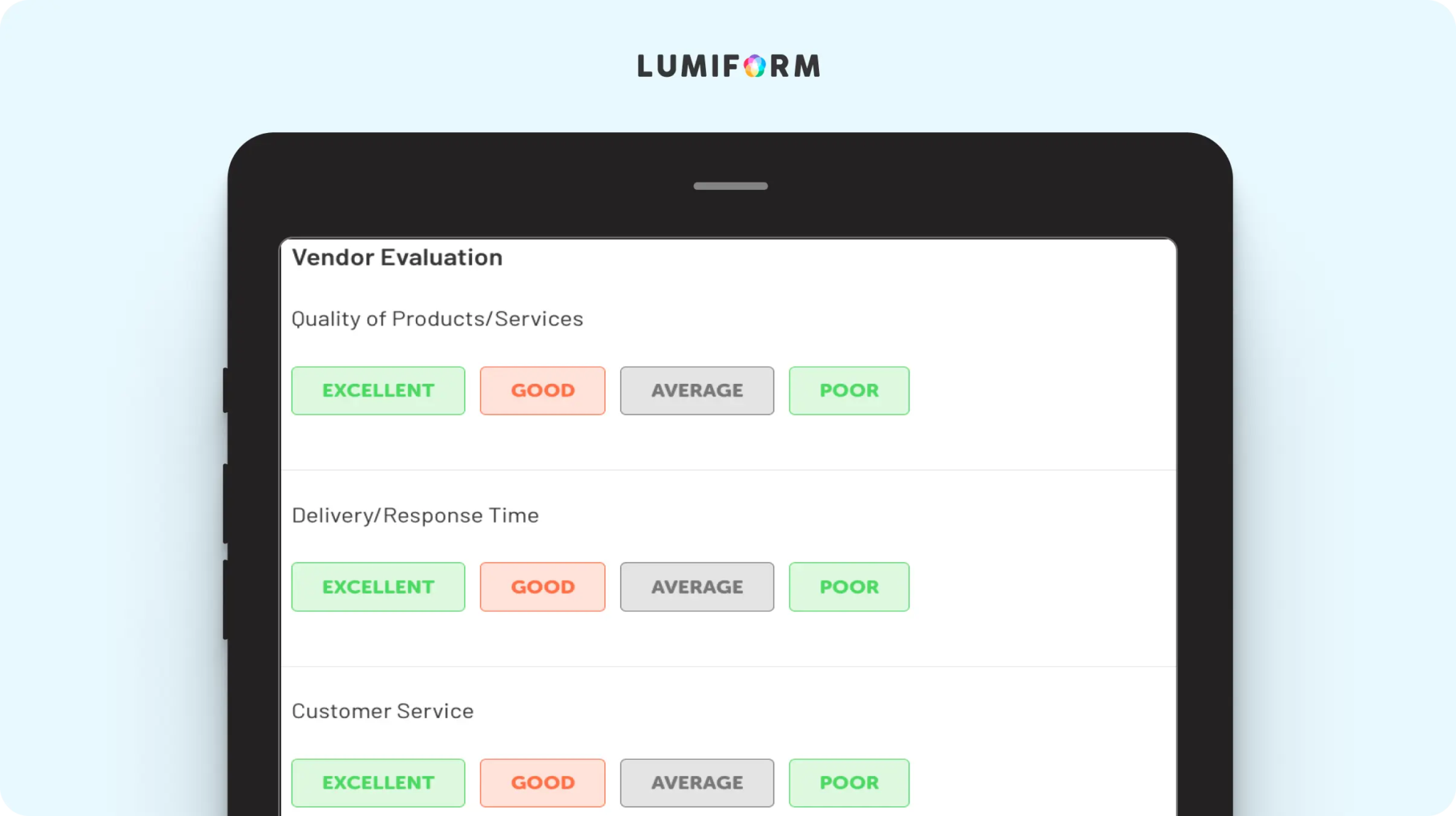Mark POOR for Quality of Products/Services
The image size is (1456, 816).
[x=849, y=391]
